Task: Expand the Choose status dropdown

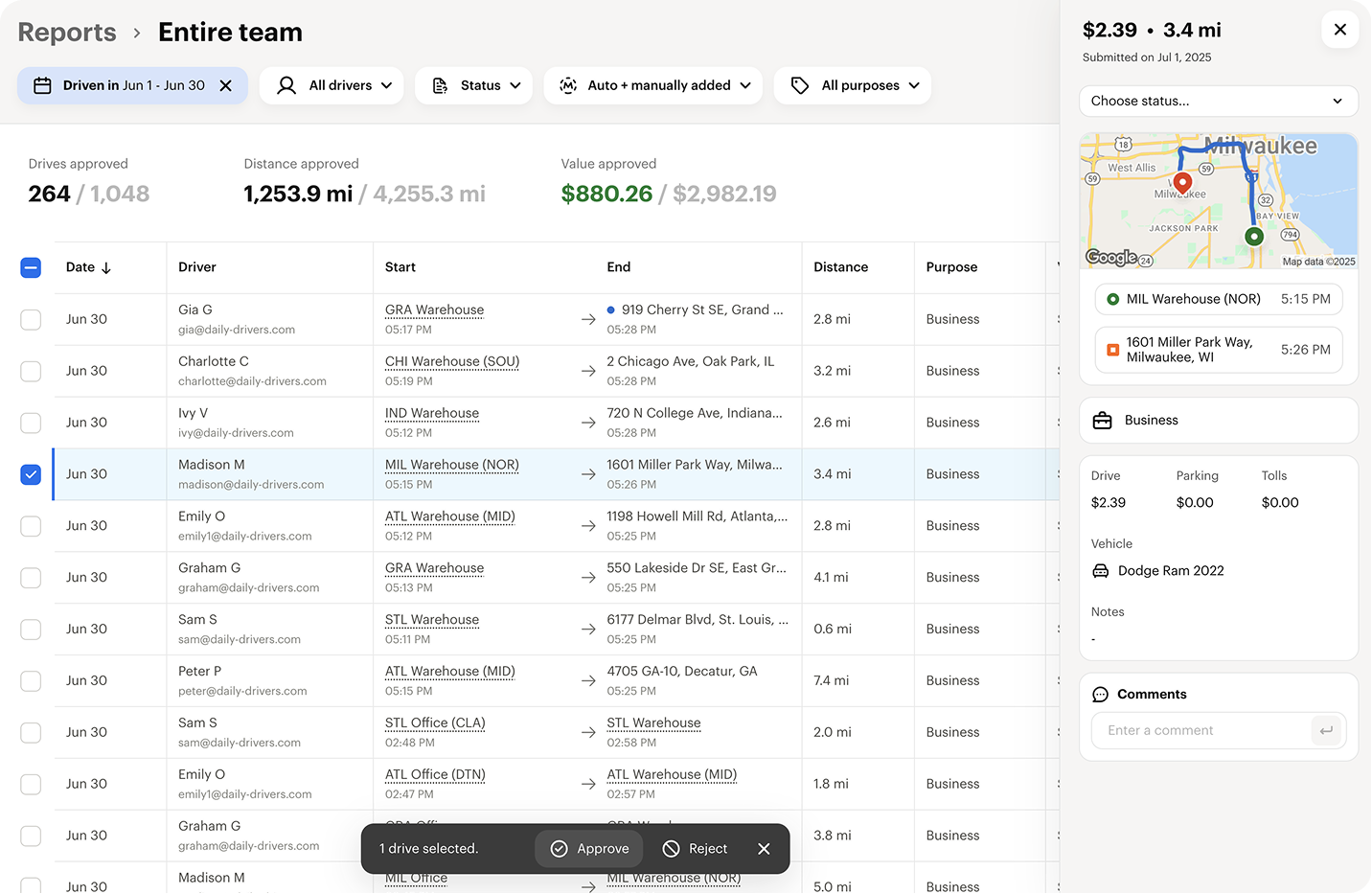Action: (x=1218, y=102)
